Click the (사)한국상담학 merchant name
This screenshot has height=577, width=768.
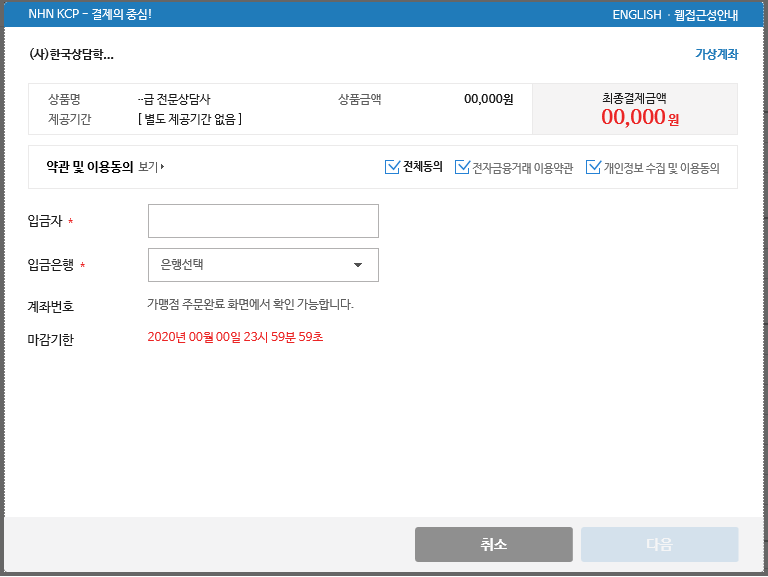[71, 54]
